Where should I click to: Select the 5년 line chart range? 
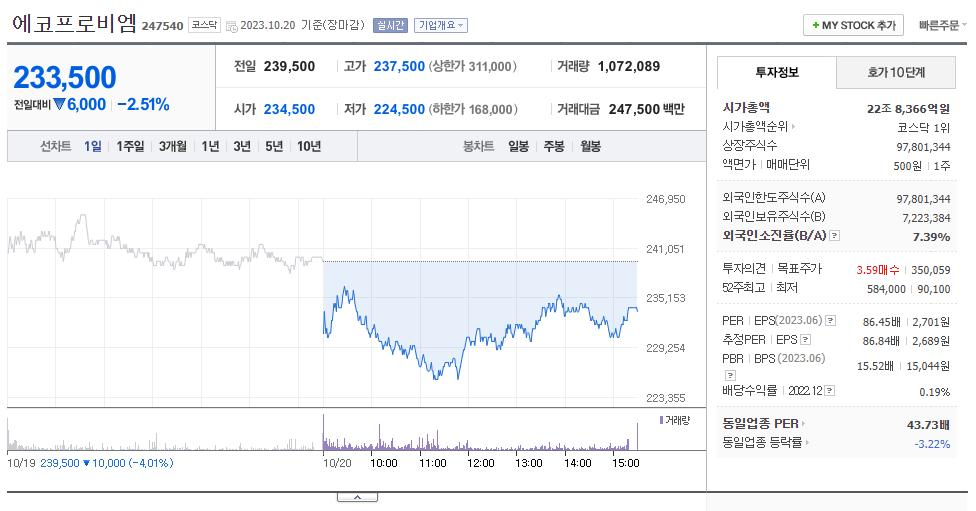click(274, 146)
